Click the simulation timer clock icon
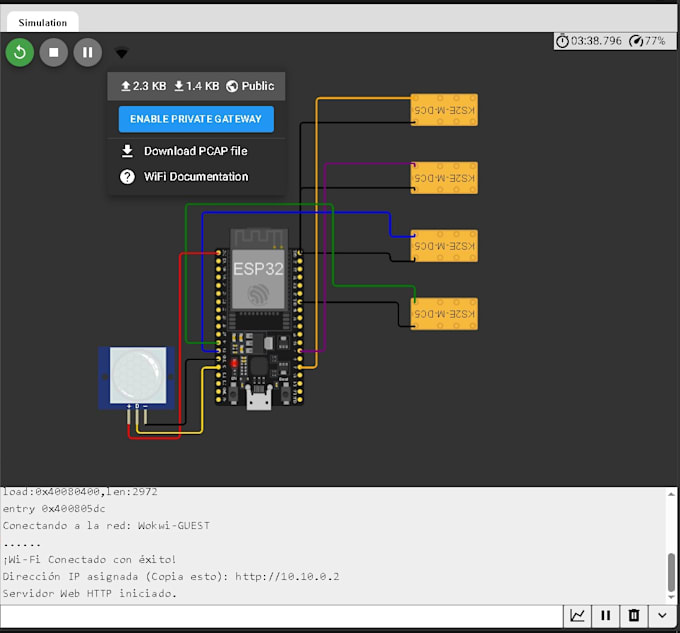This screenshot has width=680, height=633. click(562, 41)
